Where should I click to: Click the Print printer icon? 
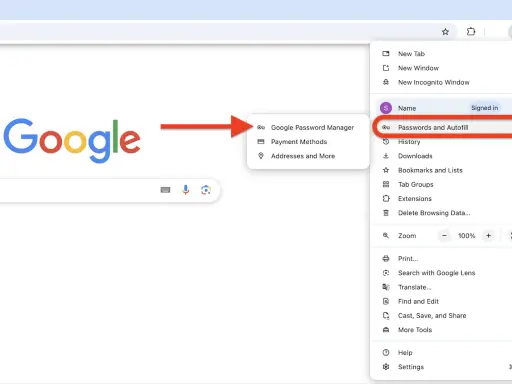(x=386, y=259)
